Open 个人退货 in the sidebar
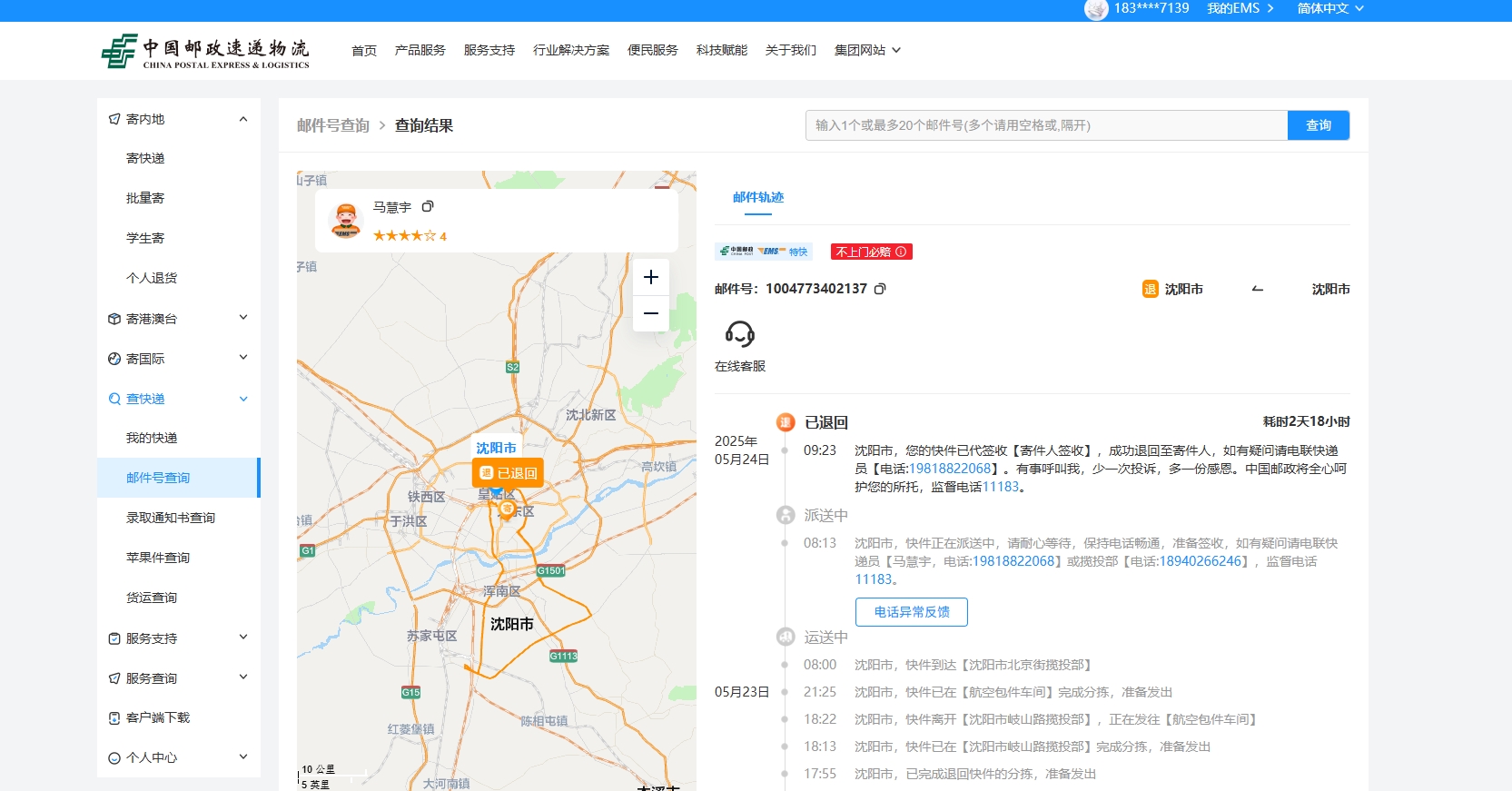 [x=152, y=278]
